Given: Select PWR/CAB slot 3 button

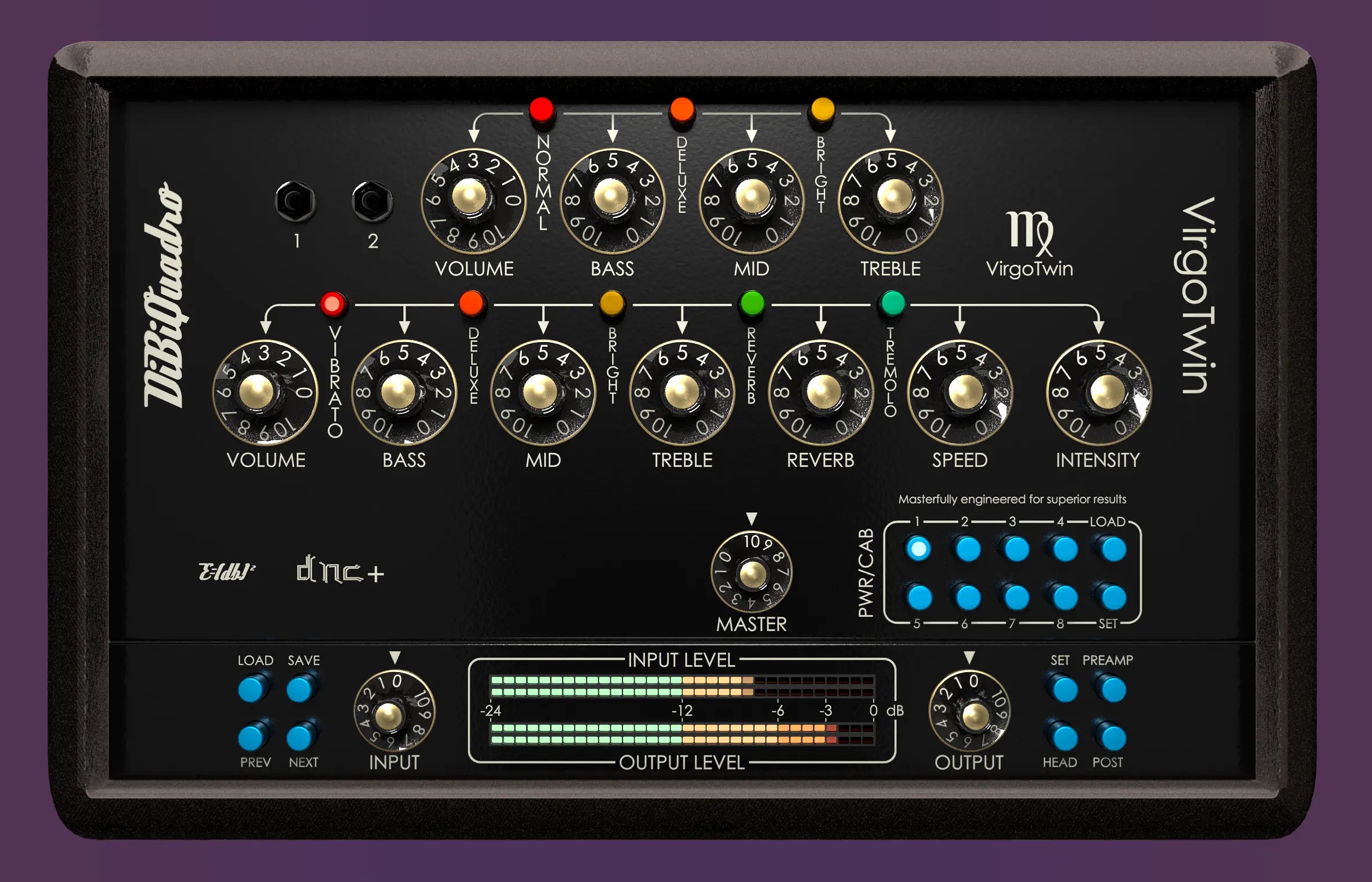Looking at the screenshot, I should (1016, 549).
